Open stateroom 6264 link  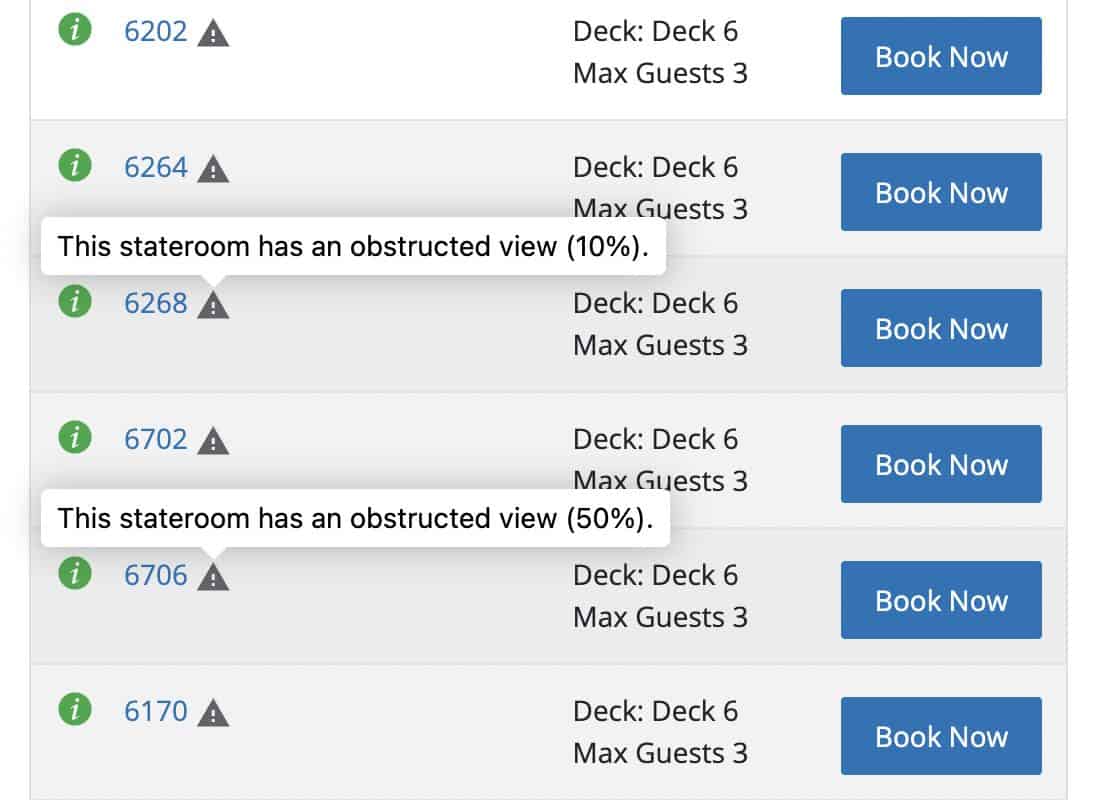click(155, 168)
